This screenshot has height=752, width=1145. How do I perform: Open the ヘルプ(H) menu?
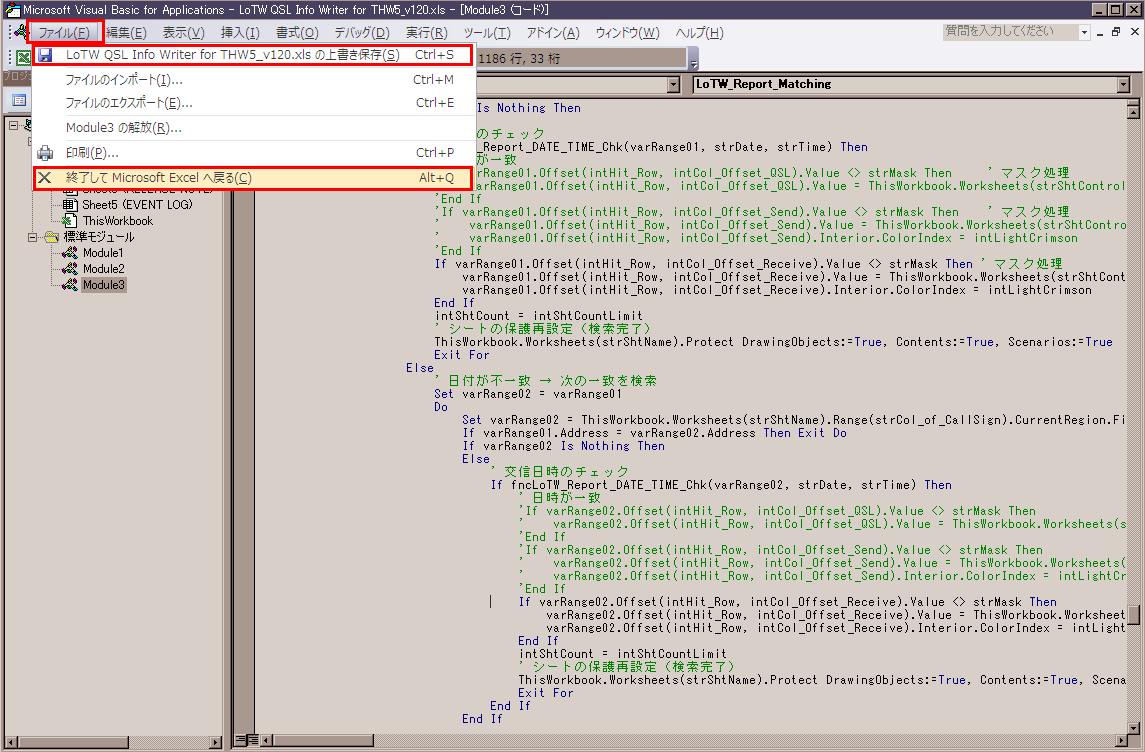click(699, 33)
